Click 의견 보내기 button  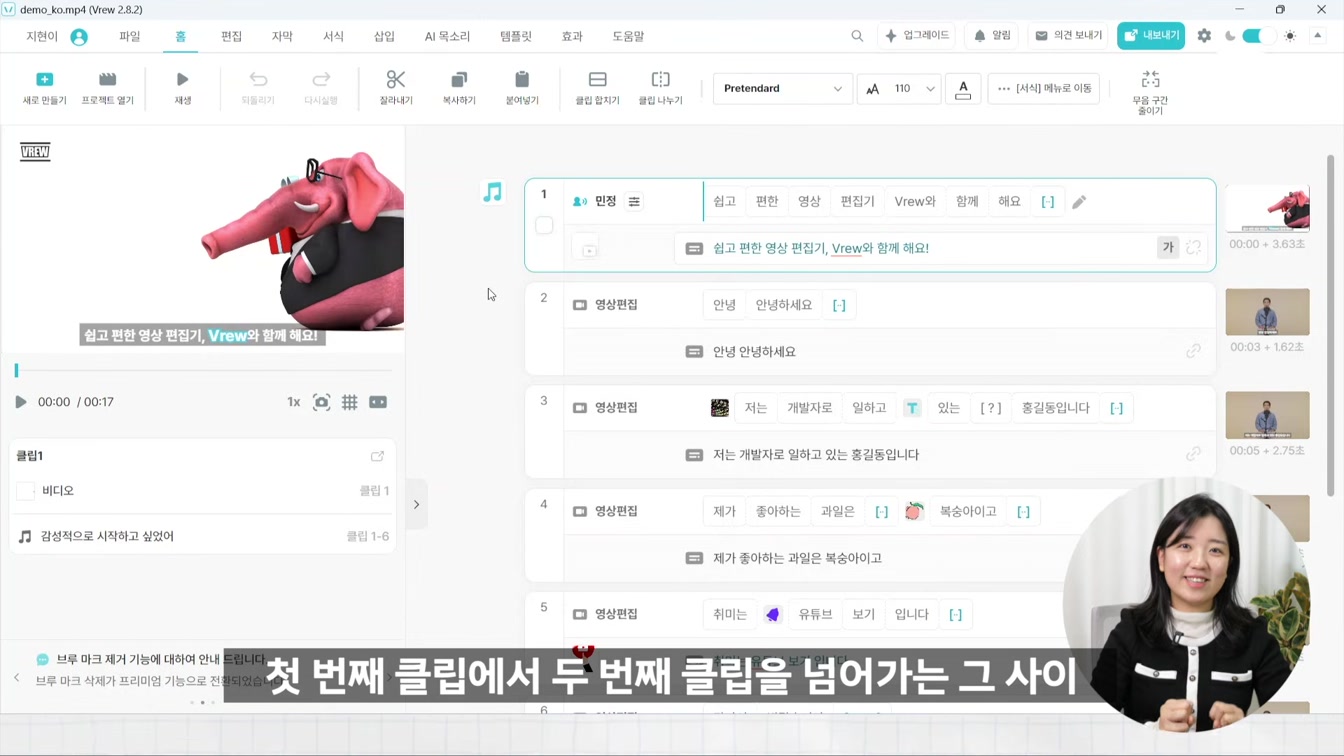[1068, 36]
